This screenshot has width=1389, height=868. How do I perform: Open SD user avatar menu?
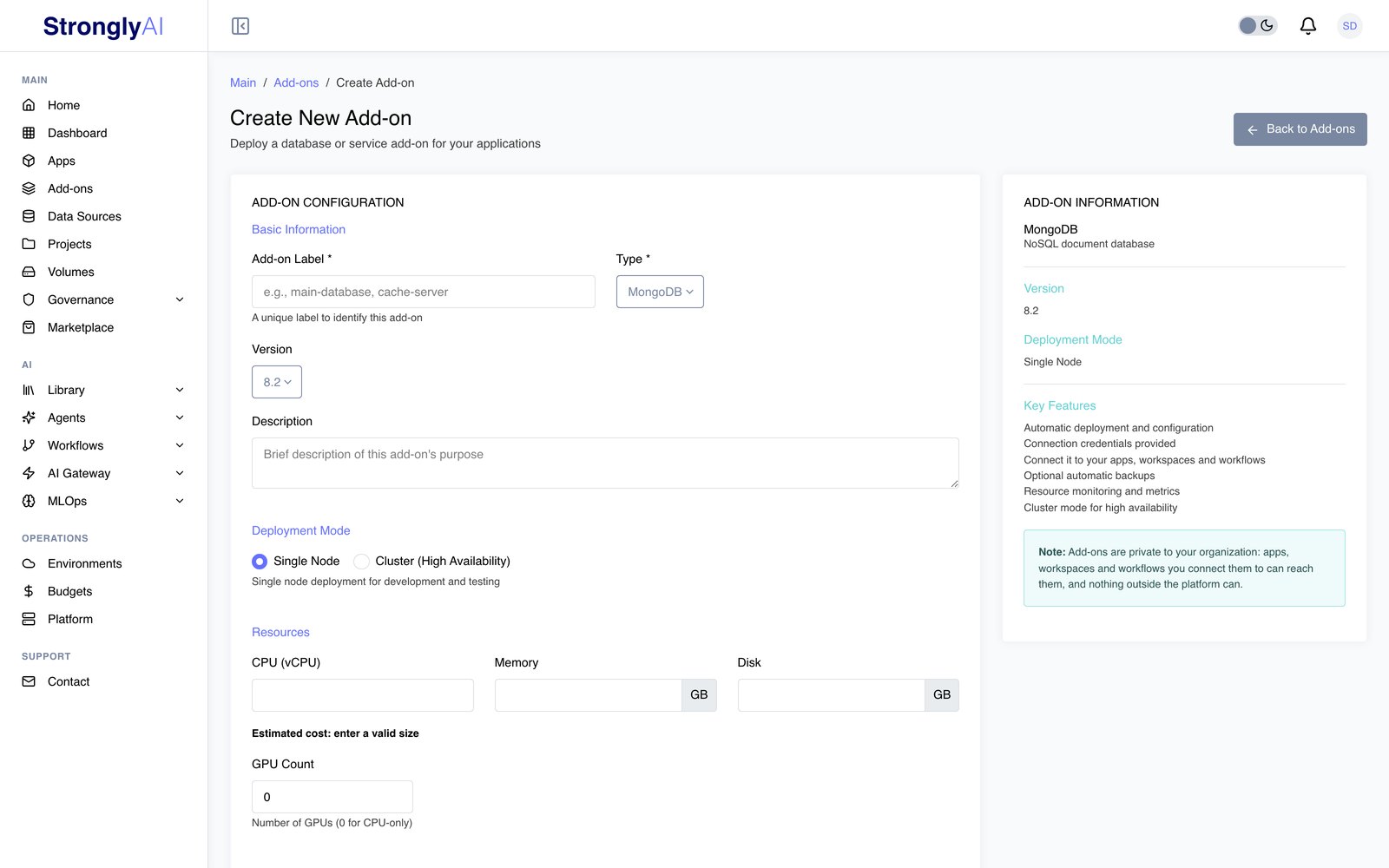point(1350,26)
